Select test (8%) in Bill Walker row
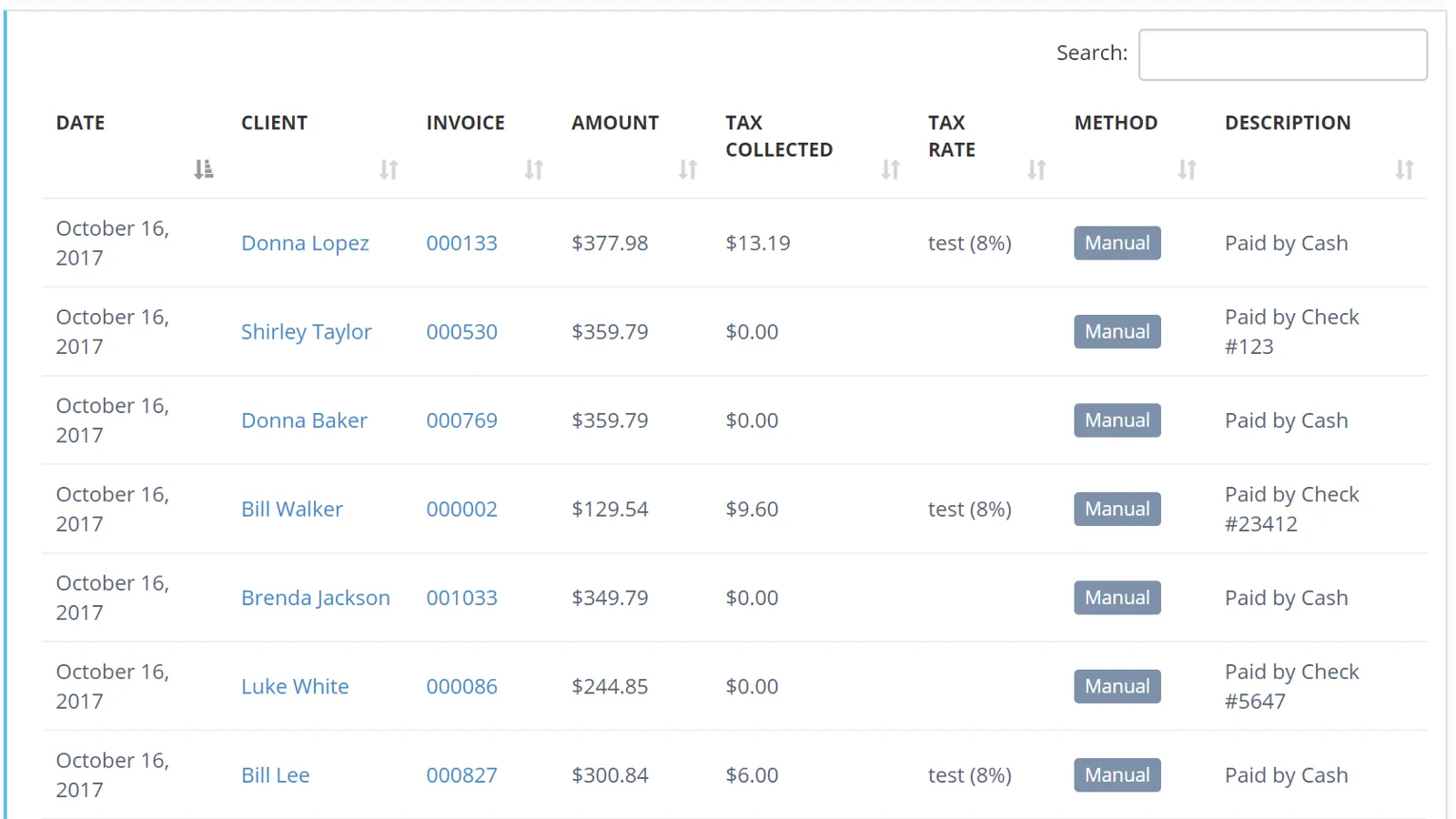1456x819 pixels. tap(970, 509)
